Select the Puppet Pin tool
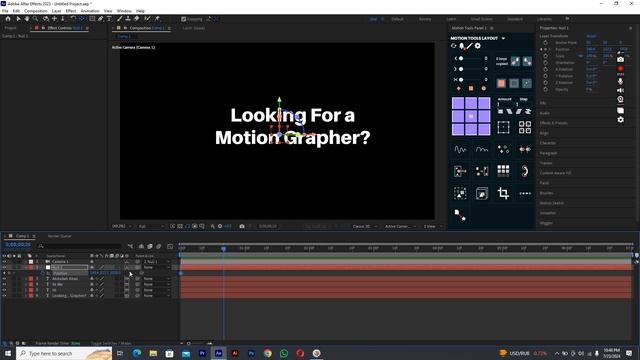Viewport: 640px width, 360px height. [x=157, y=19]
